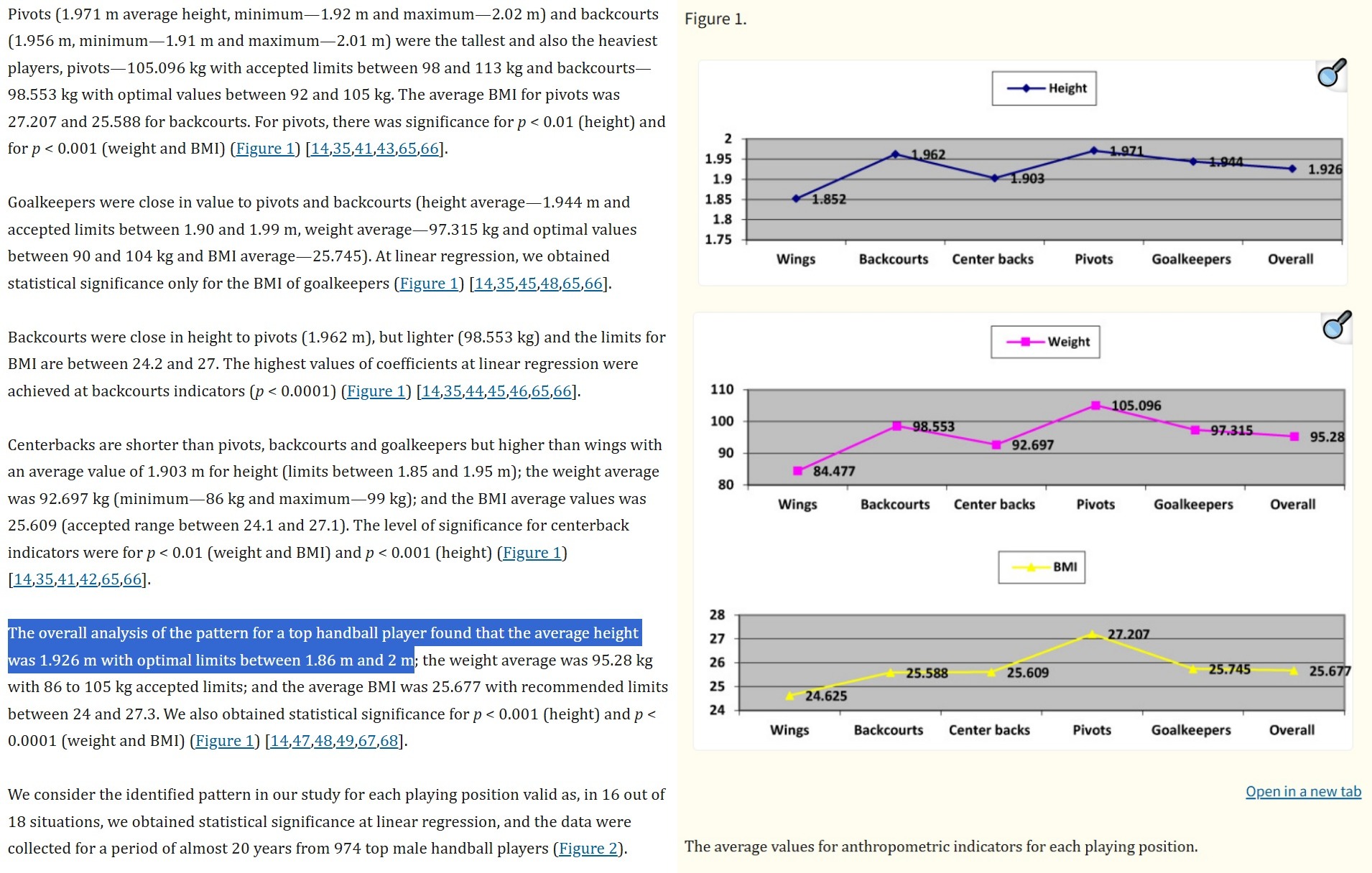Click the 24.625 data label on BMI chart
This screenshot has height=873, width=1372.
[x=826, y=696]
